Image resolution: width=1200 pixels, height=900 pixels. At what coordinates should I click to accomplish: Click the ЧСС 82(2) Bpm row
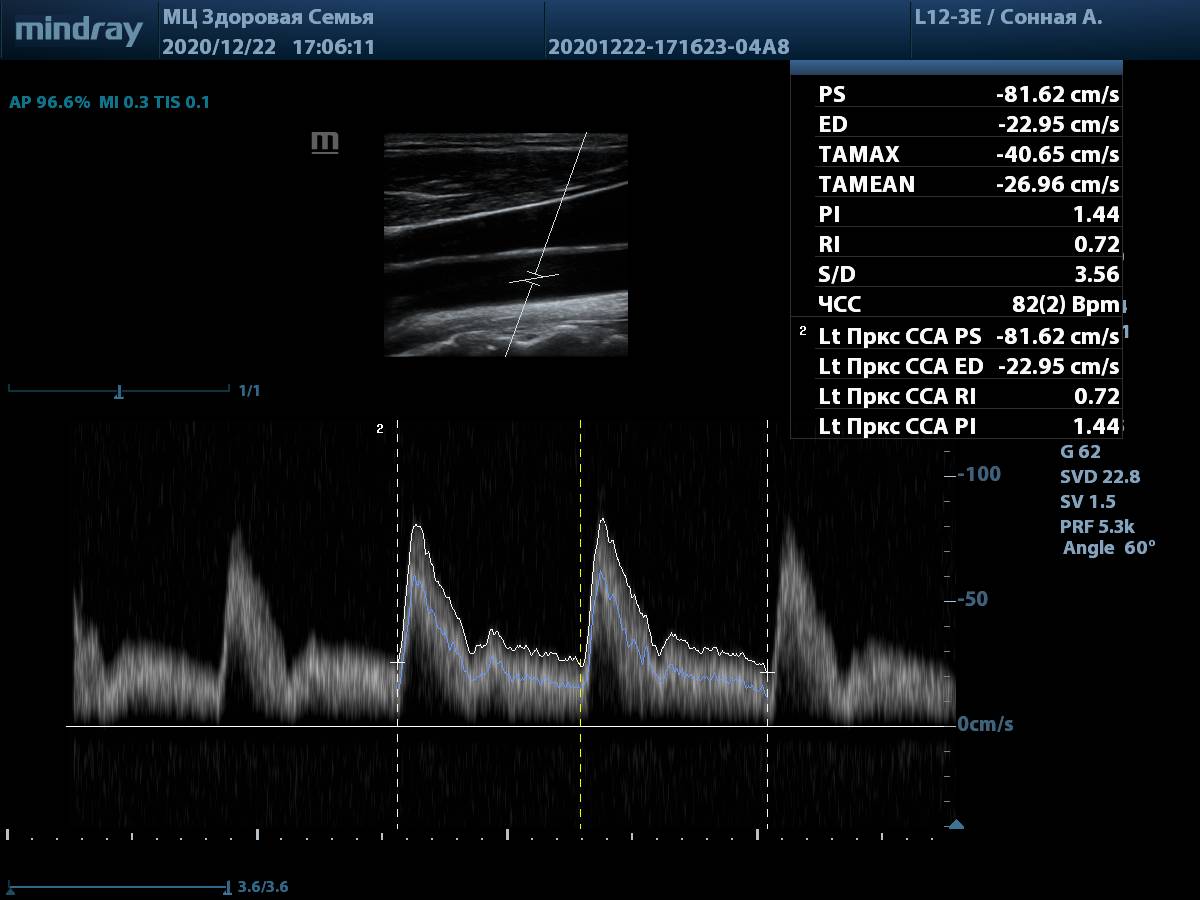tap(967, 305)
